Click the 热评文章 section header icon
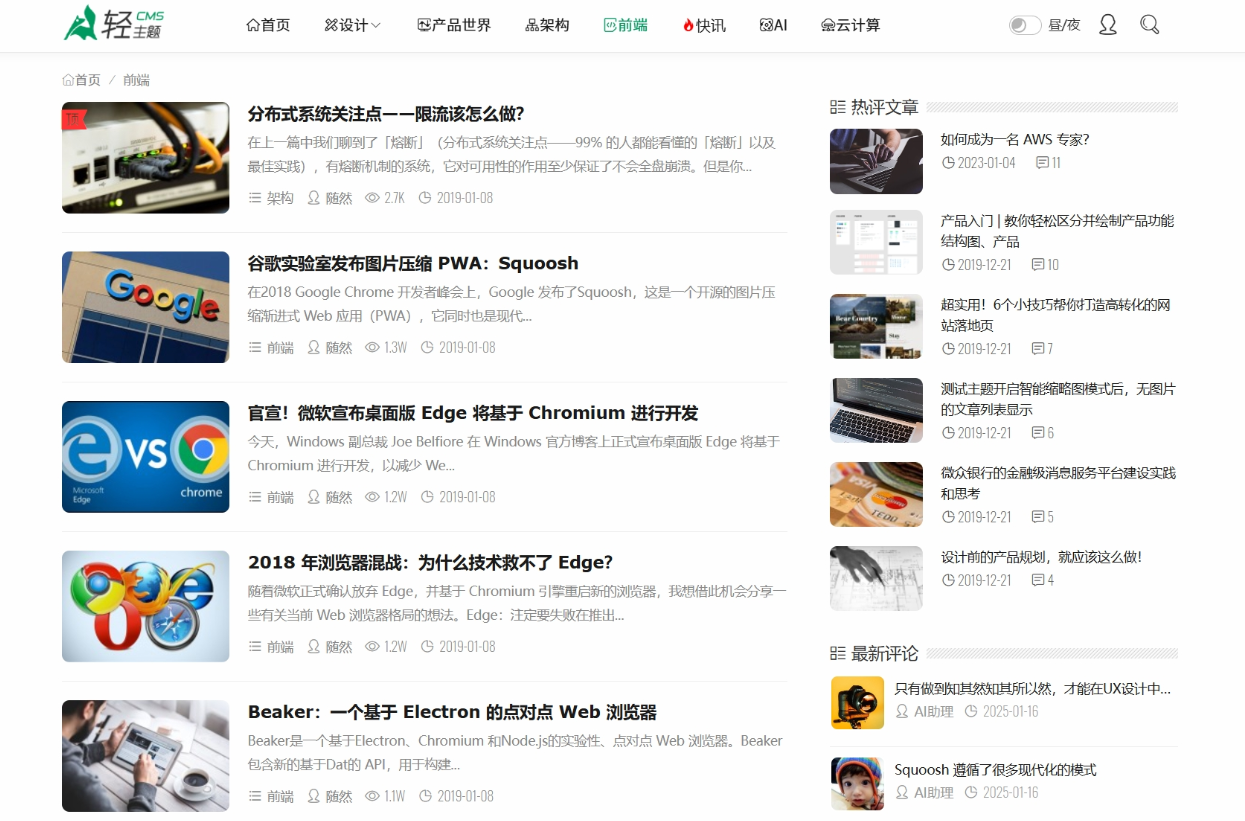Viewport: 1245px width, 821px height. [837, 106]
